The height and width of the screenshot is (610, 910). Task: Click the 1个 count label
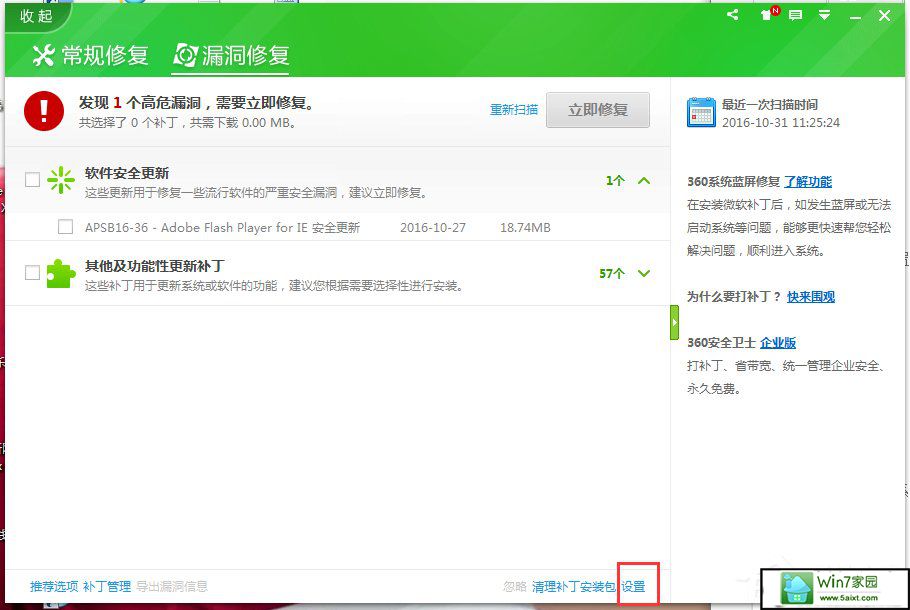pyautogui.click(x=615, y=181)
